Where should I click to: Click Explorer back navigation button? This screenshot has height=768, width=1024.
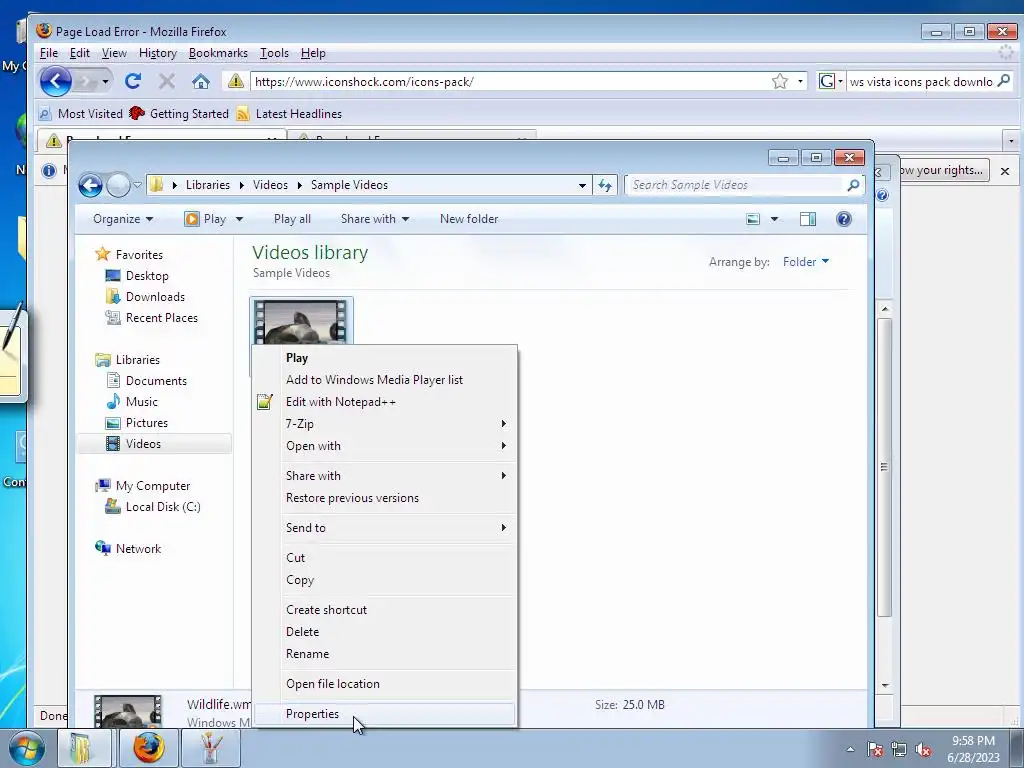(x=90, y=185)
